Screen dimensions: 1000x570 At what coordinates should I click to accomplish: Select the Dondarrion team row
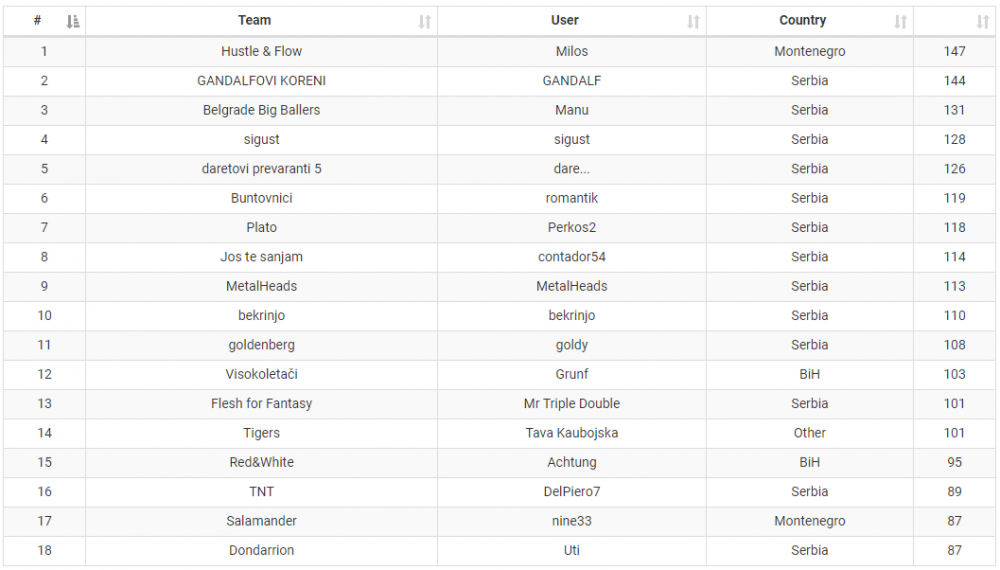click(x=262, y=550)
